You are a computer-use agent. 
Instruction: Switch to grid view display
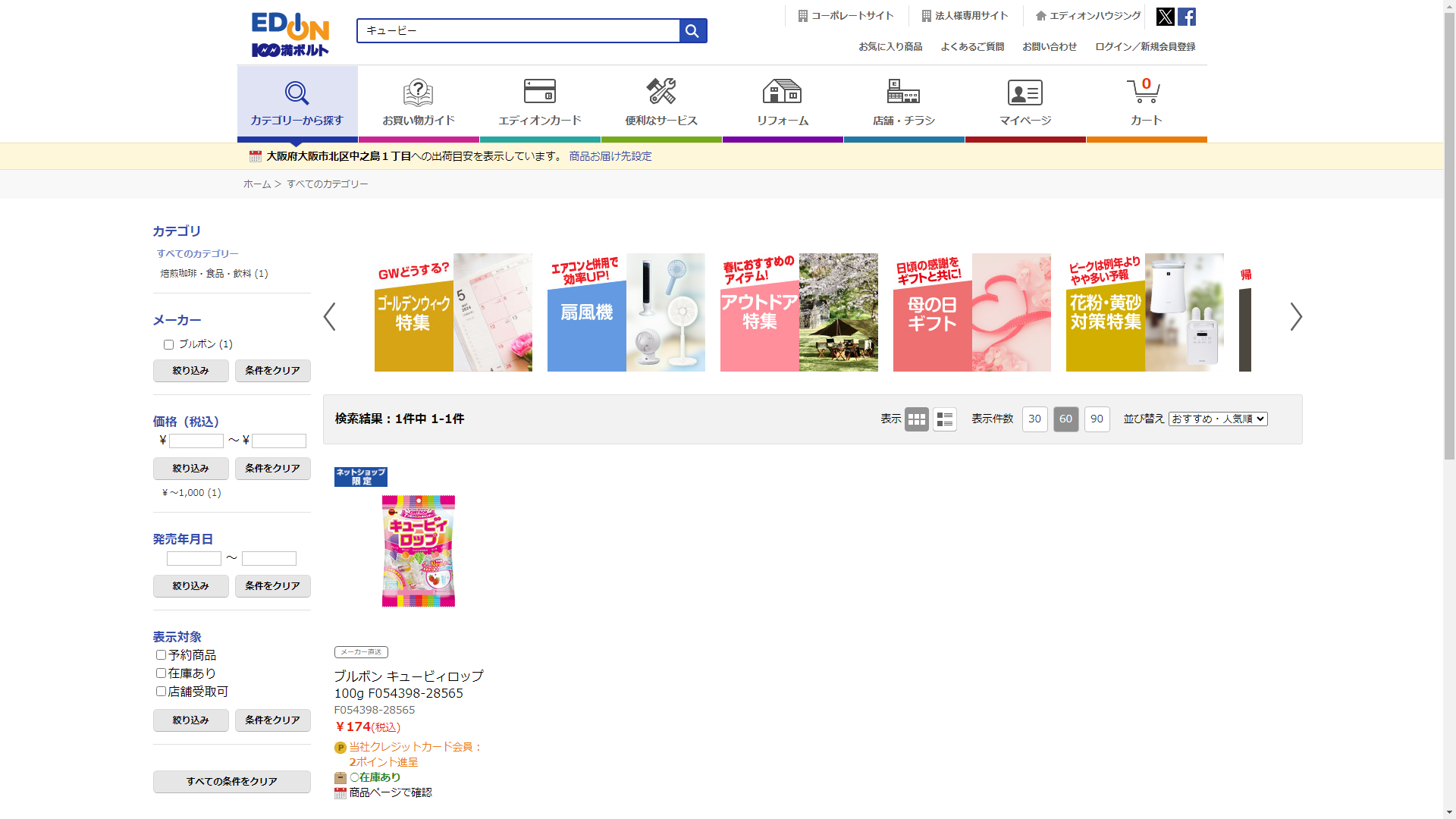click(x=916, y=419)
